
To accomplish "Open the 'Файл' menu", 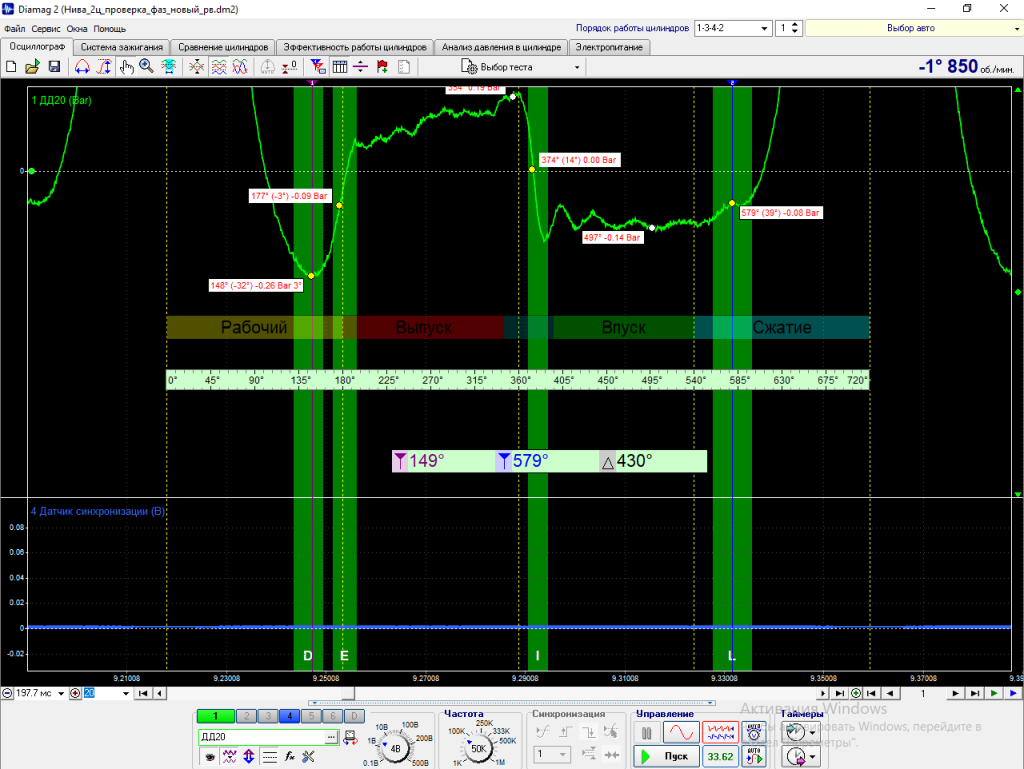I will [x=14, y=29].
